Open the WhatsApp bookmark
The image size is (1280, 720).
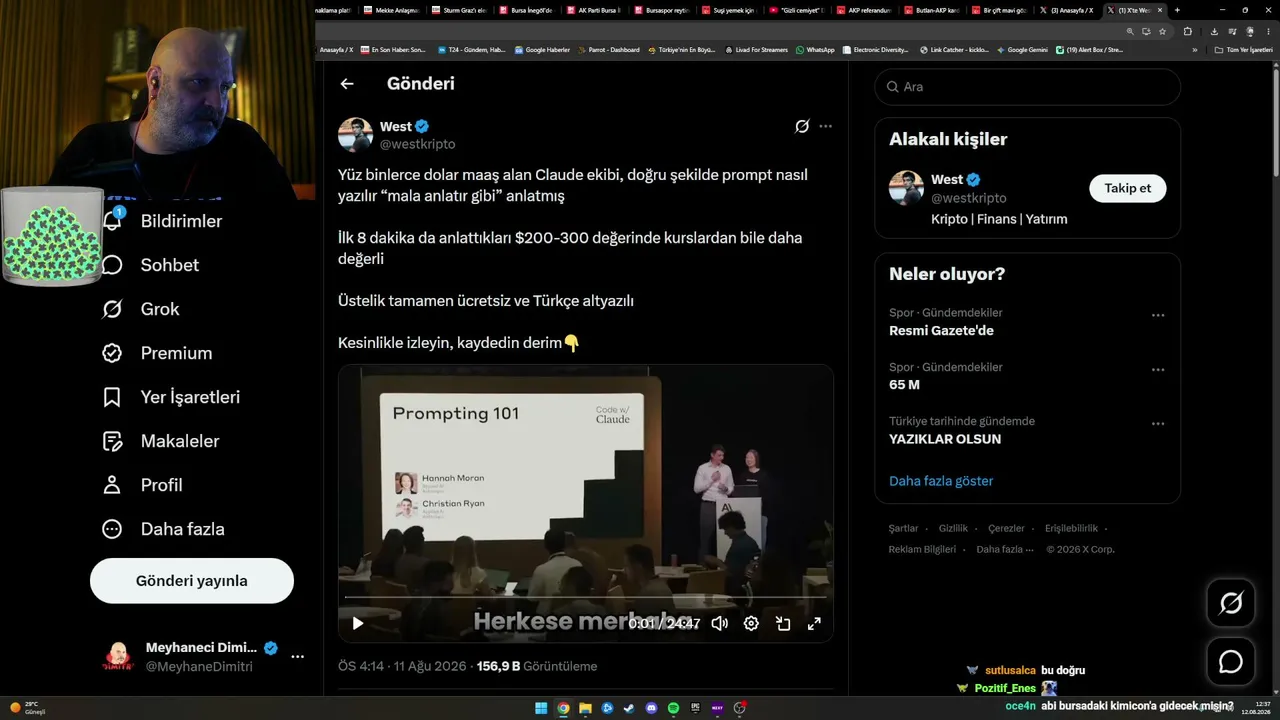(815, 50)
